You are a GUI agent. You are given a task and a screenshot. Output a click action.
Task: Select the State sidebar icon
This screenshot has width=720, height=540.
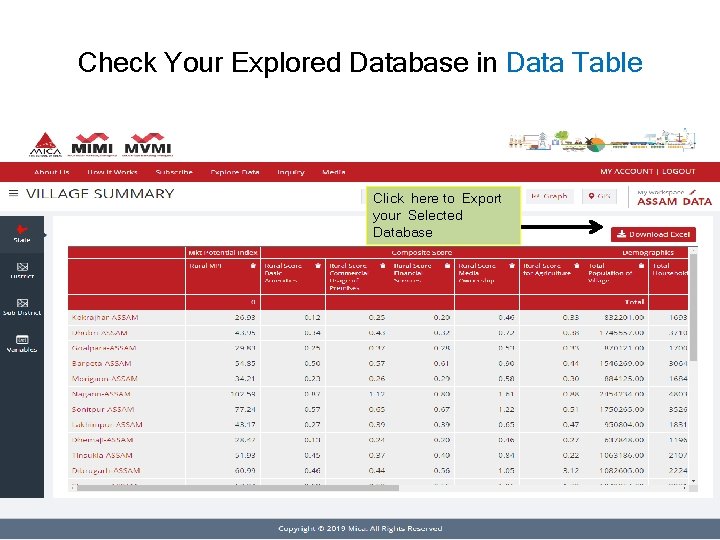pos(22,234)
